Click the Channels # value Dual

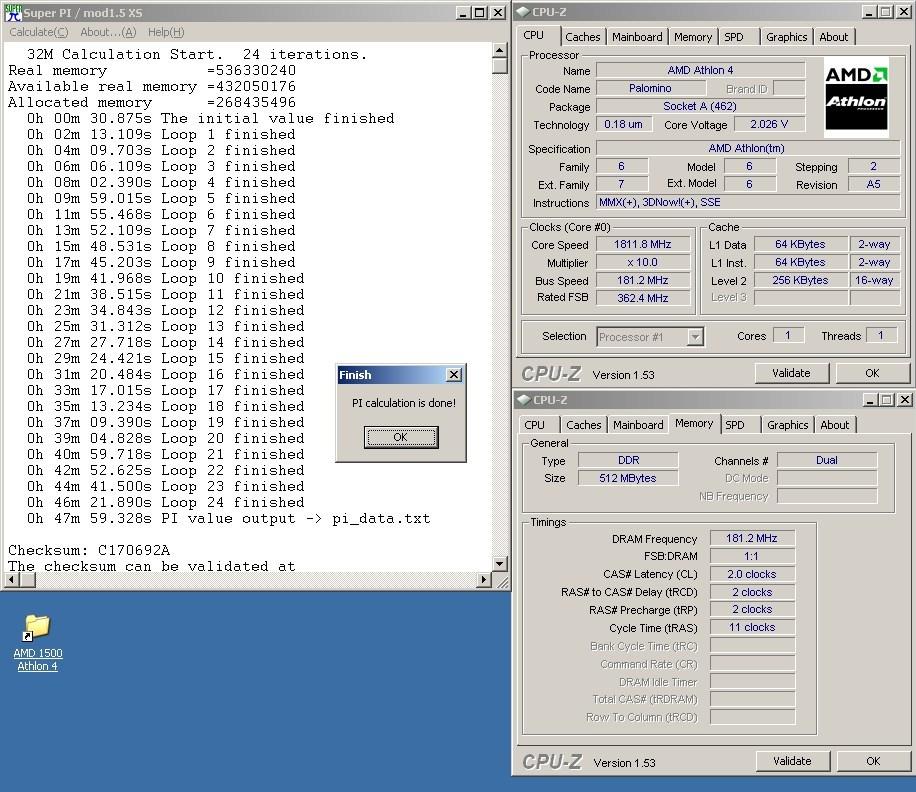[x=827, y=460]
